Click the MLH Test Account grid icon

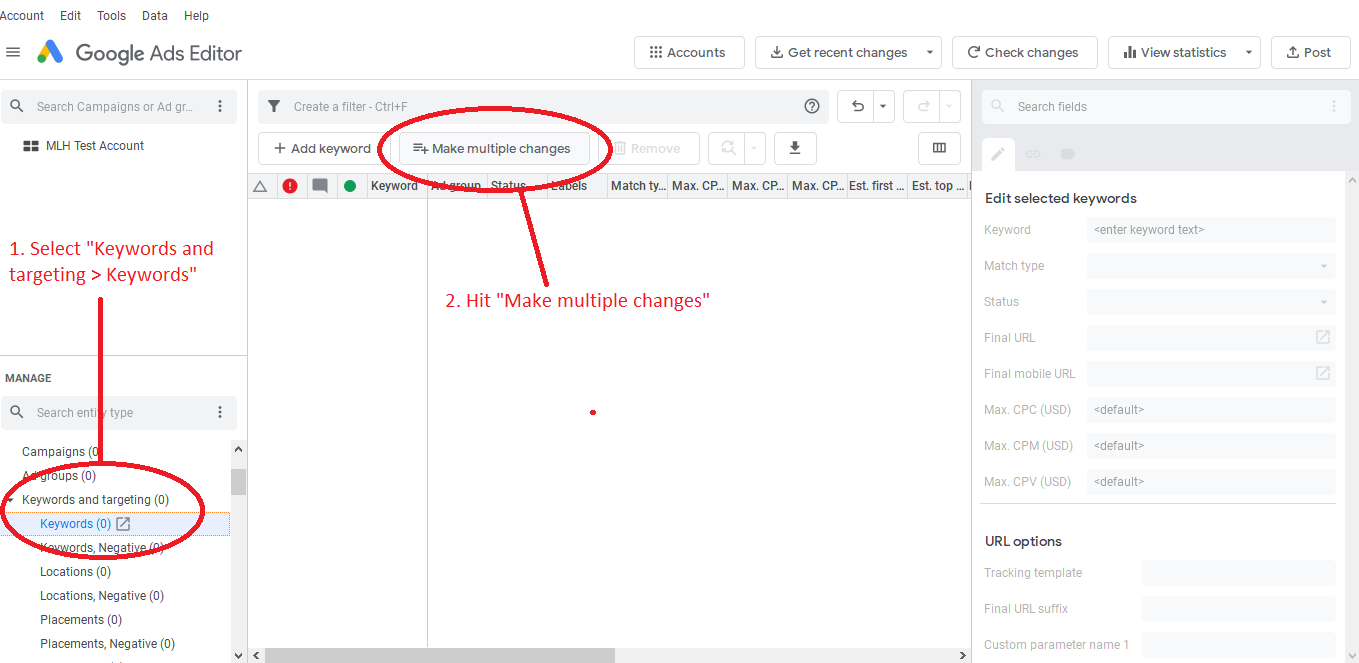coord(31,146)
